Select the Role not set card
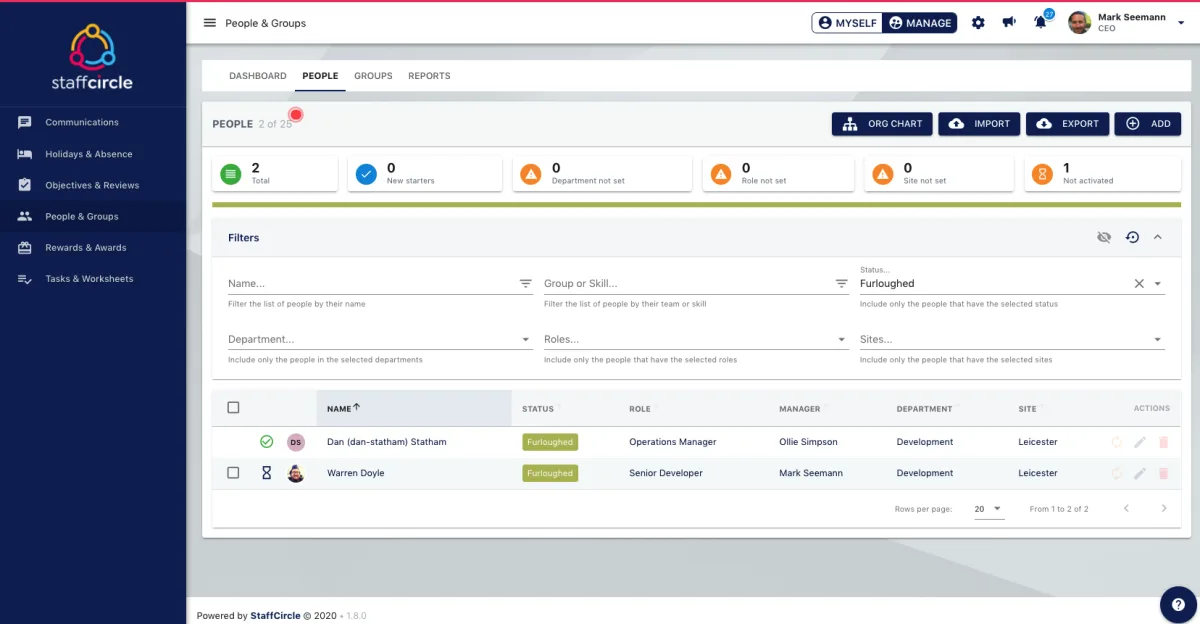This screenshot has height=624, width=1200. click(778, 174)
